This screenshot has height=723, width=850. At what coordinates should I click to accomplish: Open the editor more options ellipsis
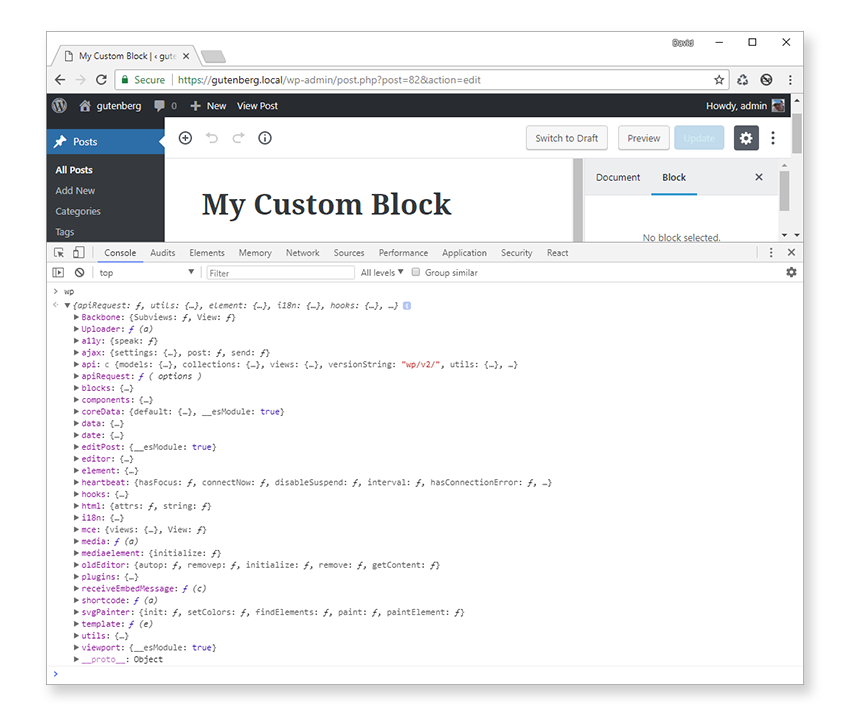tap(773, 138)
